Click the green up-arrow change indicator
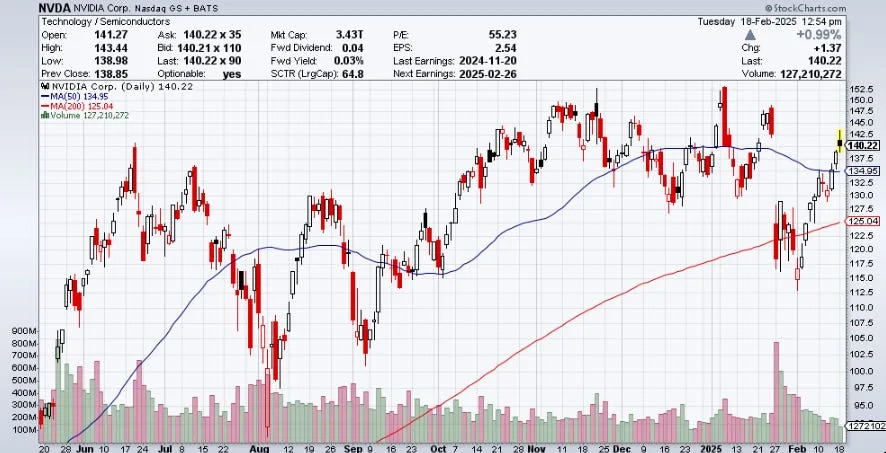The height and width of the screenshot is (453, 886). (751, 35)
